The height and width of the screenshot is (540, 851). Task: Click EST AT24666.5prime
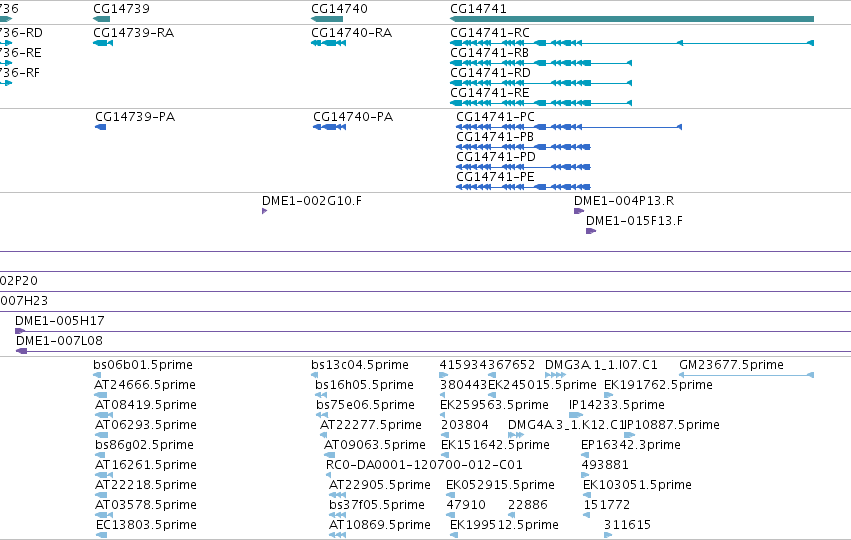[145, 385]
